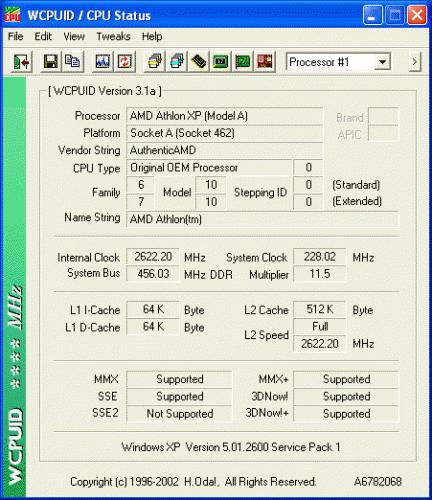
Task: Click the L2 Speed Full value
Action: (320, 326)
